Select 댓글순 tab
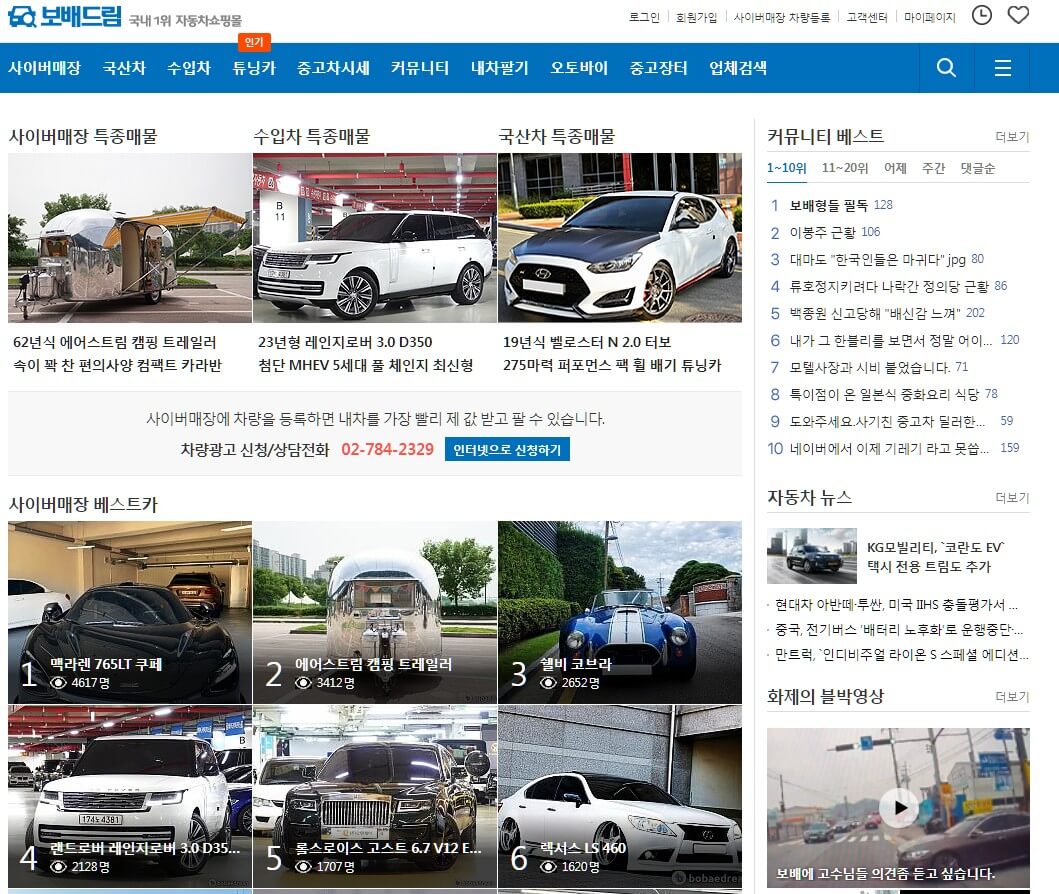This screenshot has height=894, width=1059. pos(977,168)
